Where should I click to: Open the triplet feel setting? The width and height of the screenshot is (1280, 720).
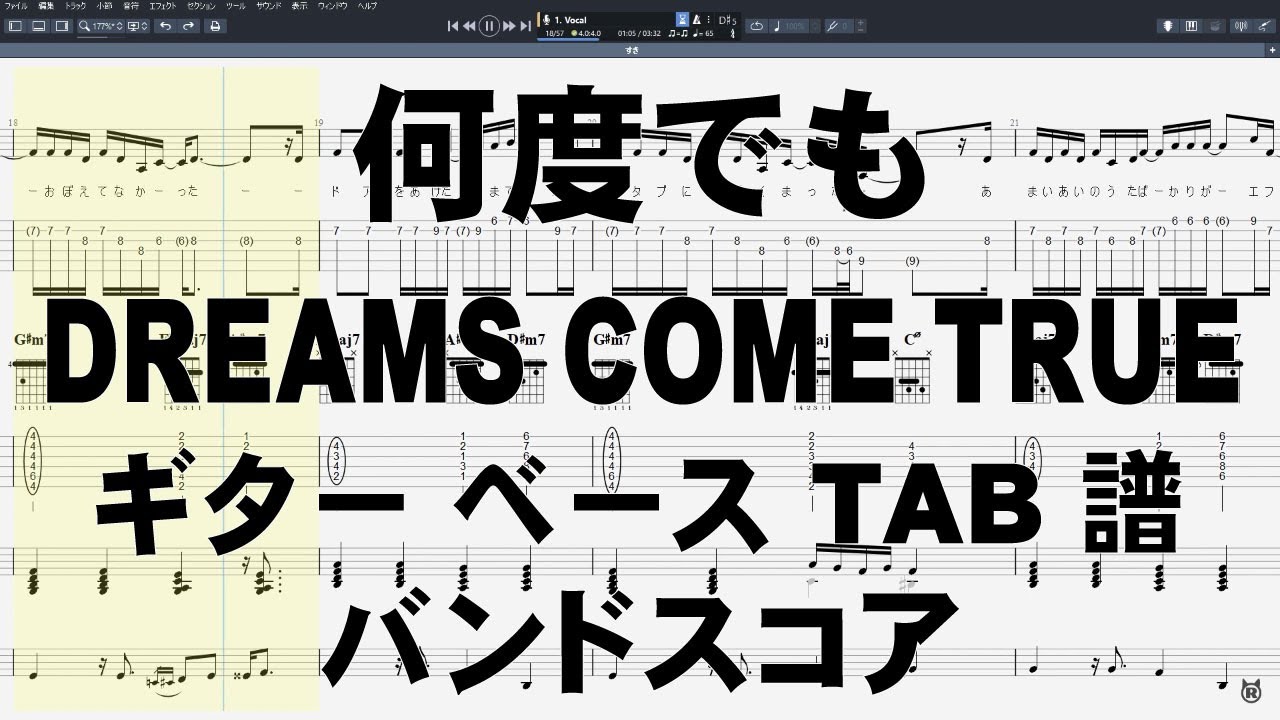(x=678, y=34)
